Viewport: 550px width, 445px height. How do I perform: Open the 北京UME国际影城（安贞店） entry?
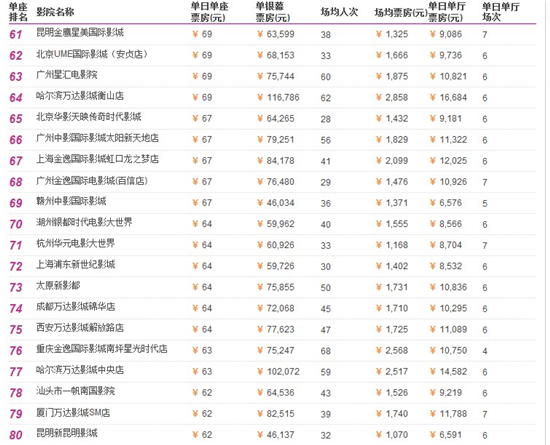92,54
